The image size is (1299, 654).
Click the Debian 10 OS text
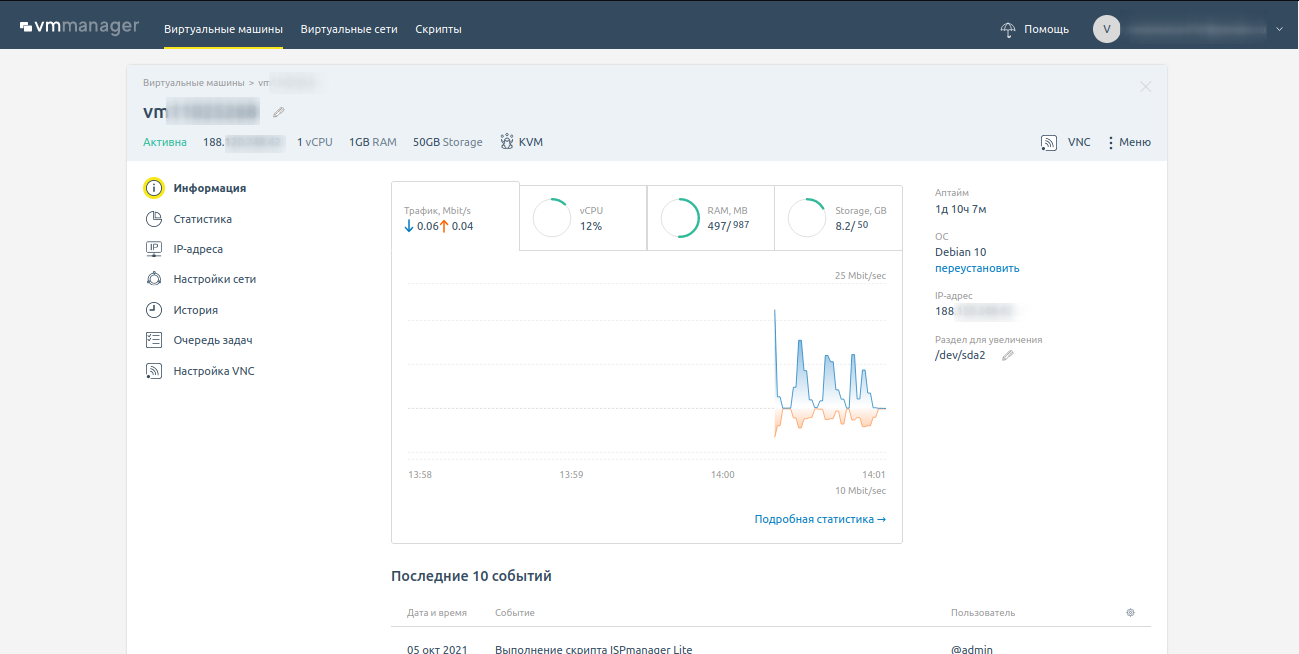click(960, 252)
